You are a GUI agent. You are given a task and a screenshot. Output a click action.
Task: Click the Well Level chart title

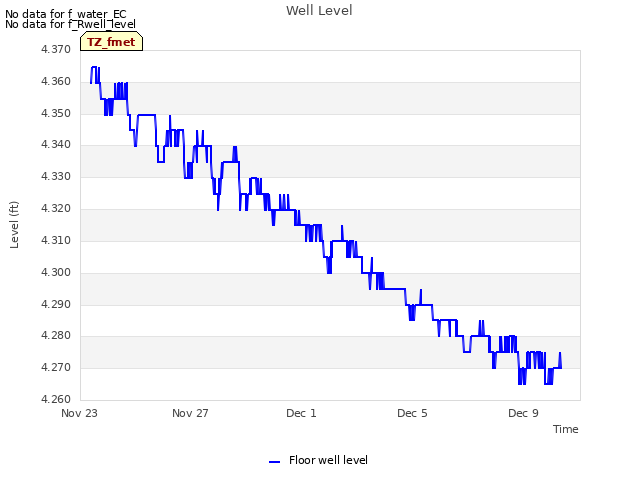[319, 11]
